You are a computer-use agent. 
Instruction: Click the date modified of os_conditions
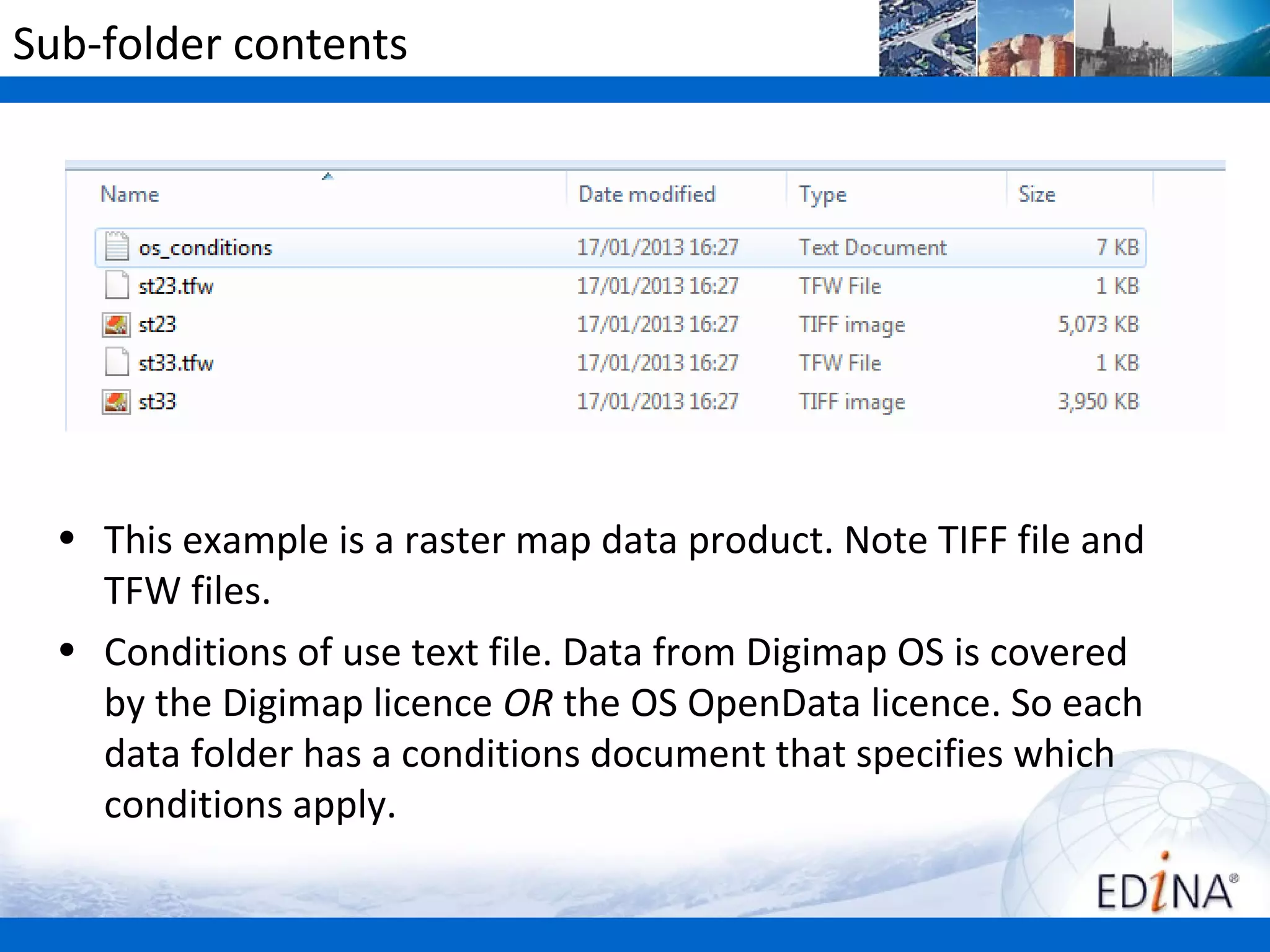click(658, 247)
